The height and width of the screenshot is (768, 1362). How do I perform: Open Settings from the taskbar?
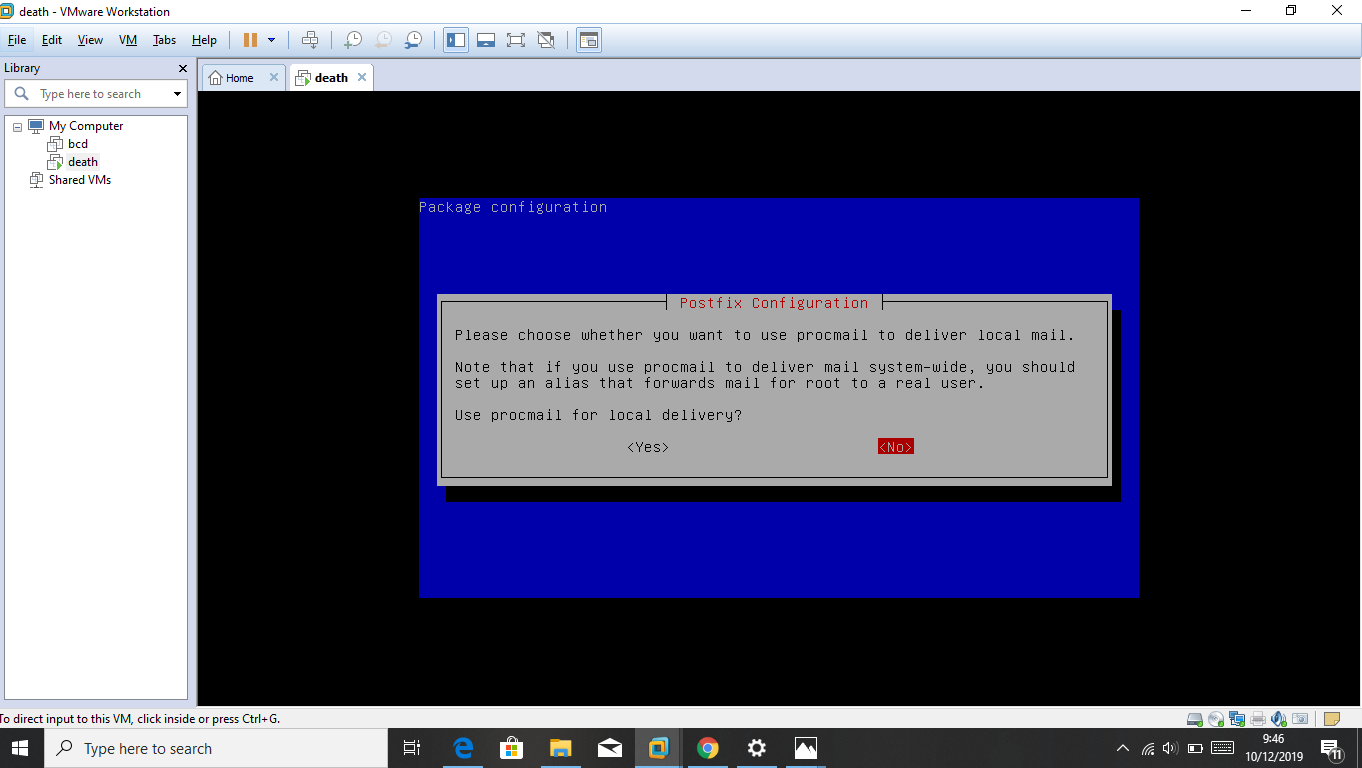[x=757, y=748]
